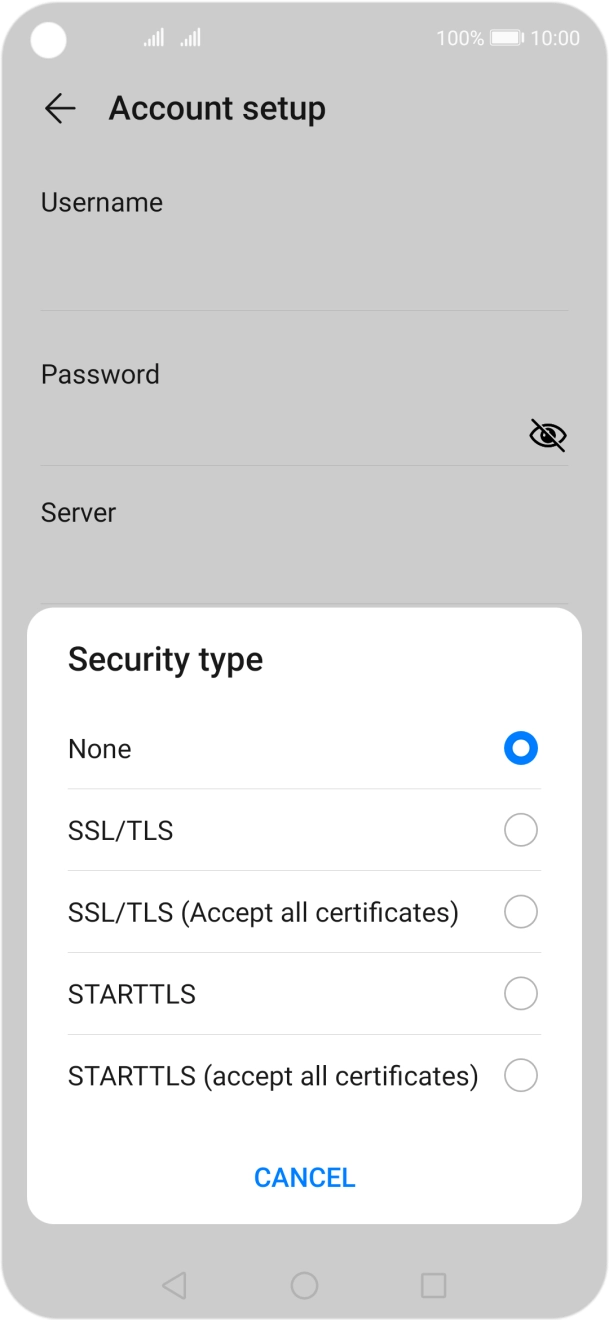Toggle password visibility eye icon

(547, 435)
